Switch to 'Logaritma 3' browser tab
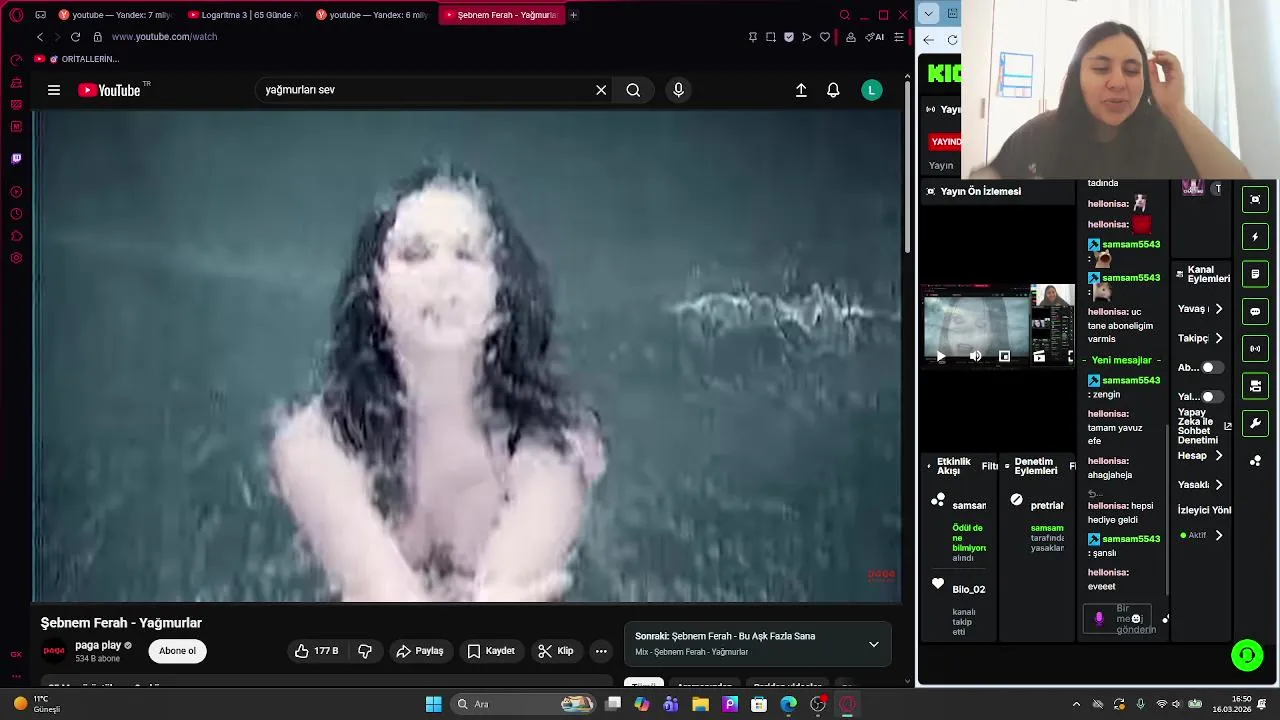This screenshot has height=720, width=1280. [243, 15]
